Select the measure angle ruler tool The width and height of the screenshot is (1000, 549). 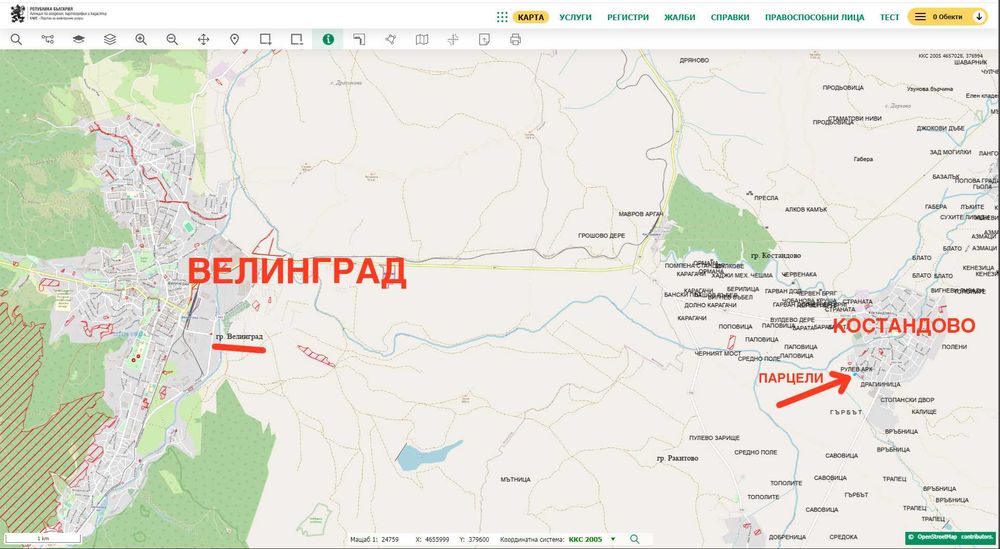[x=359, y=40]
